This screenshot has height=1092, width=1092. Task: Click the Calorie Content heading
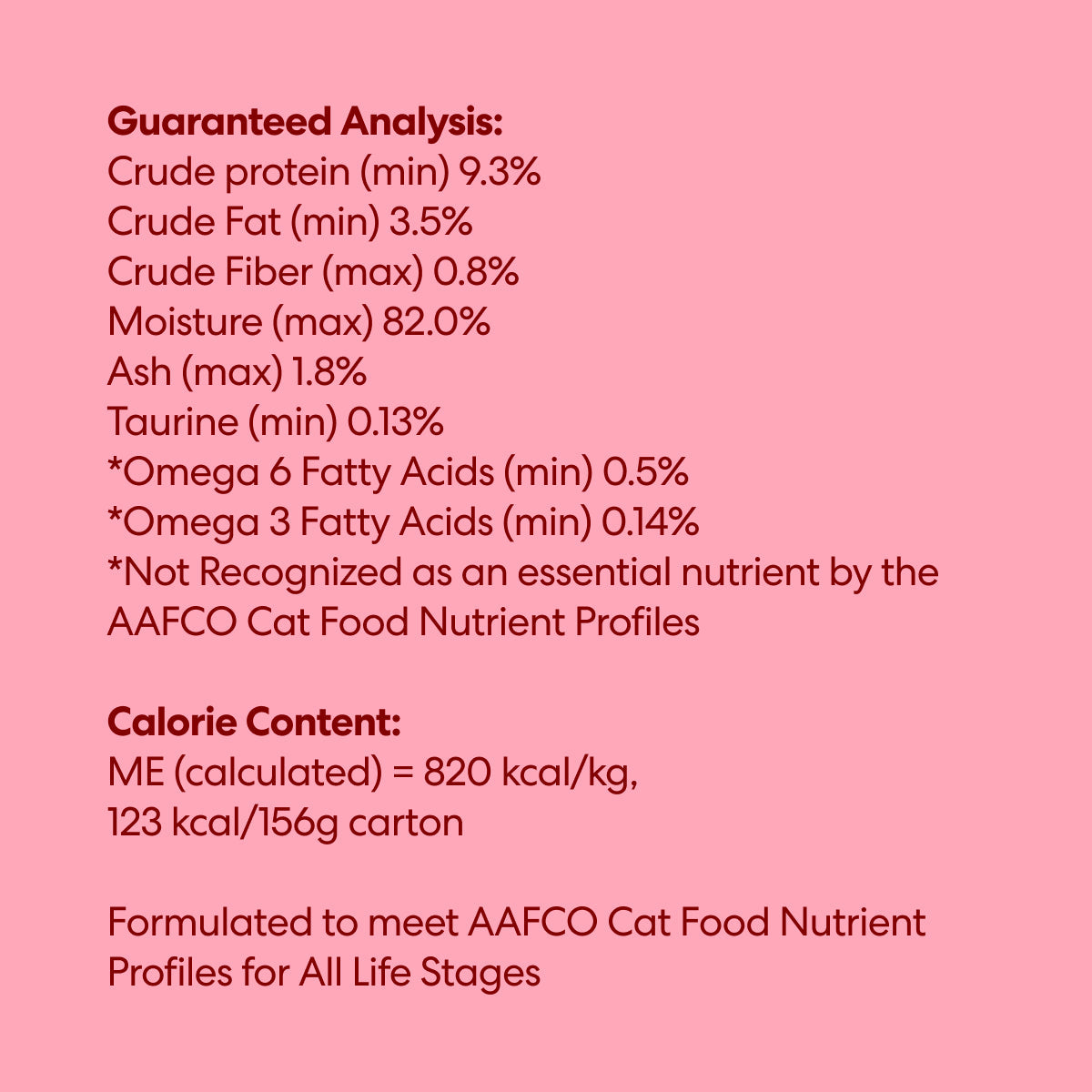pos(254,723)
